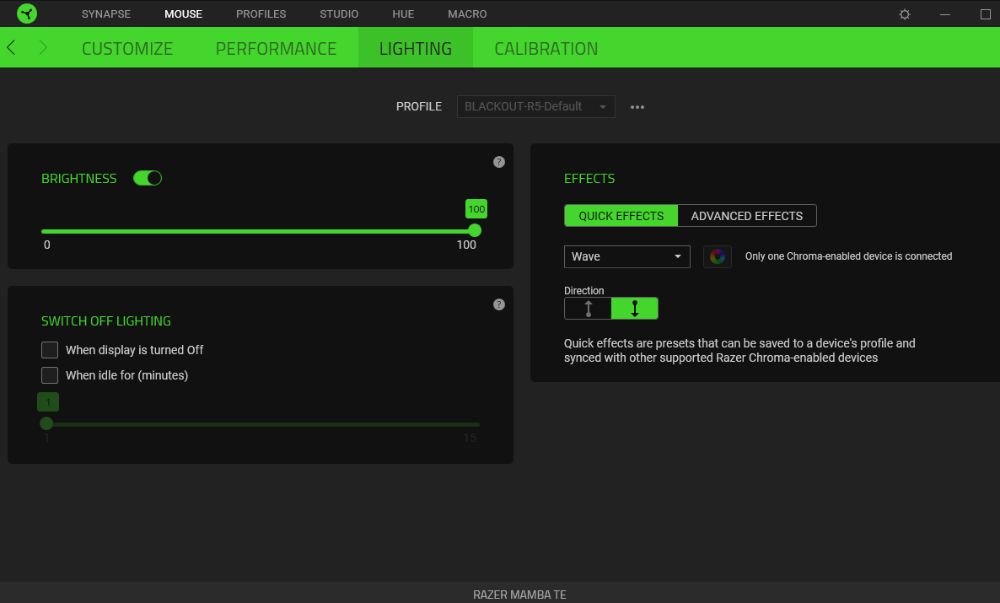Click the Razer Mamba TE device label
This screenshot has height=603, width=1000.
[520, 595]
